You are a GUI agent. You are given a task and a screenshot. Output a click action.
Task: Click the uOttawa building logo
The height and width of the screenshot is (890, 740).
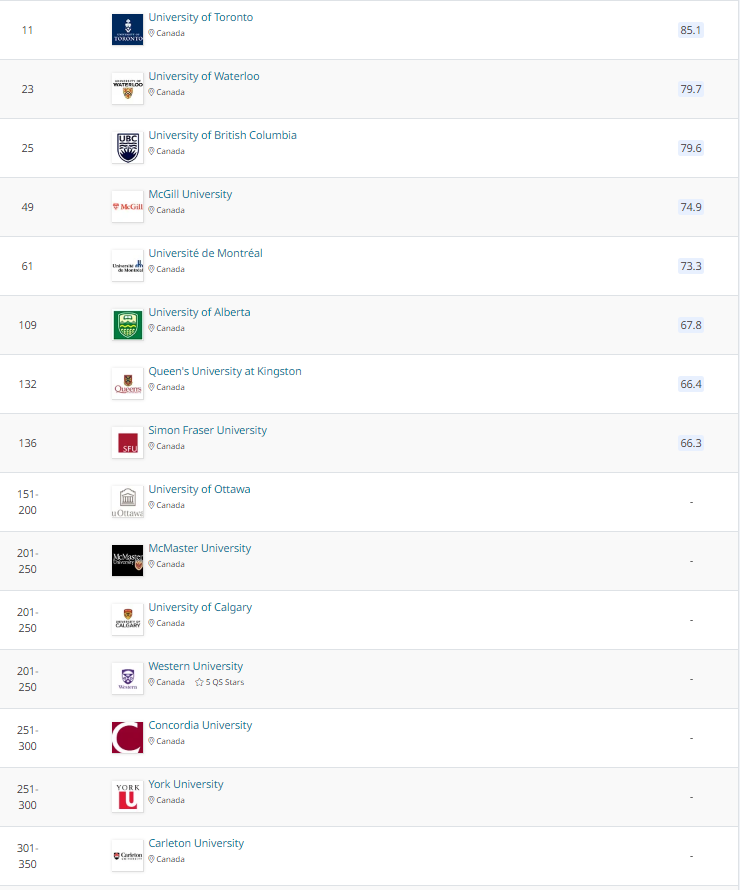[127, 502]
